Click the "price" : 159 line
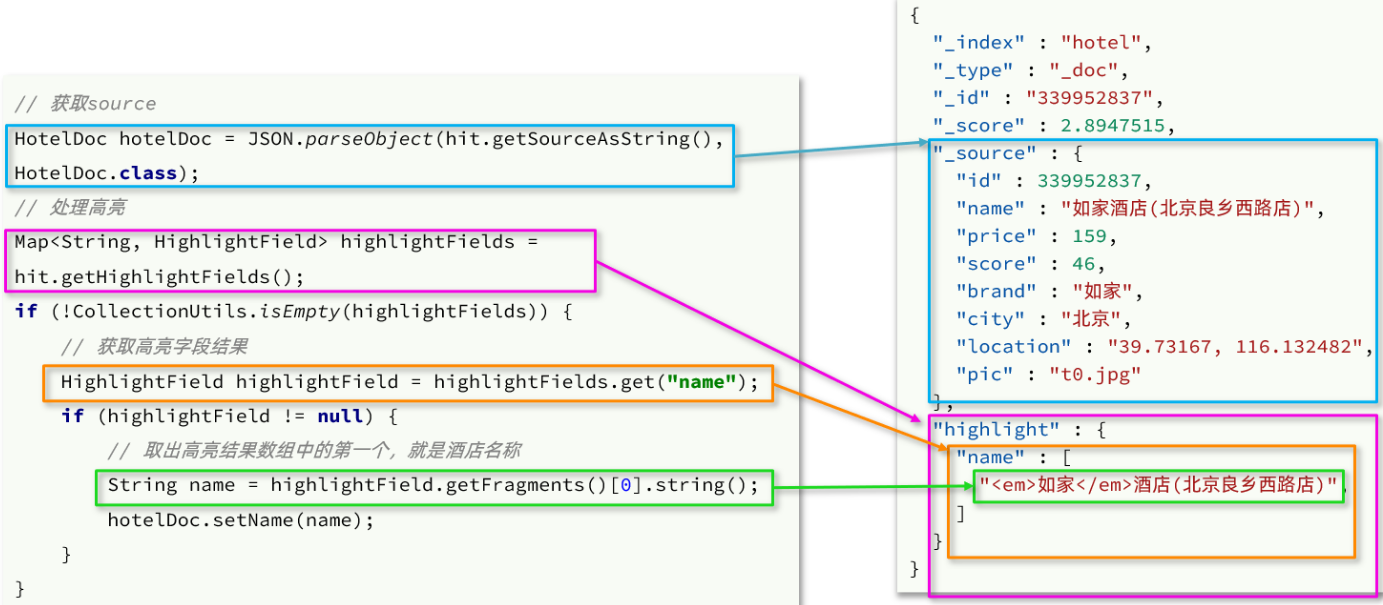This screenshot has height=605, width=1383. [1036, 237]
